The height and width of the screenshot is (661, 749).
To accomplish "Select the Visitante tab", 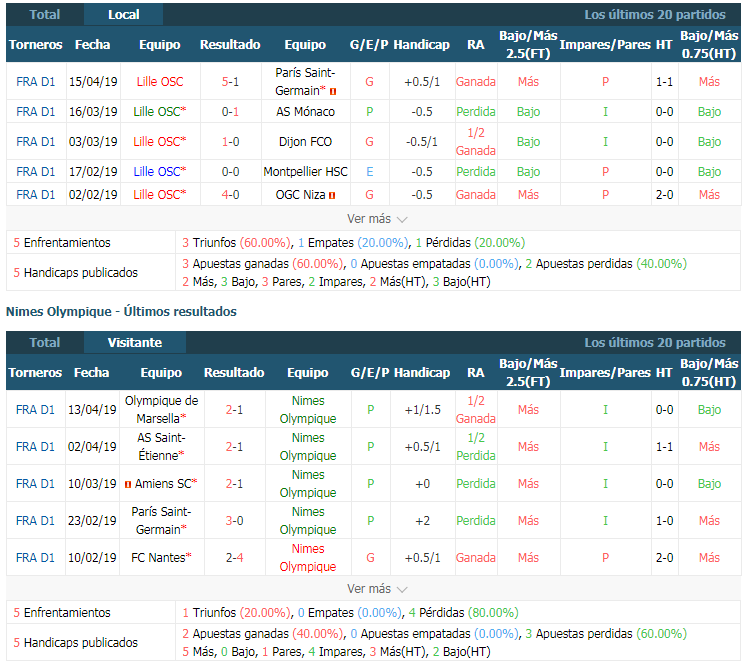I will (135, 342).
